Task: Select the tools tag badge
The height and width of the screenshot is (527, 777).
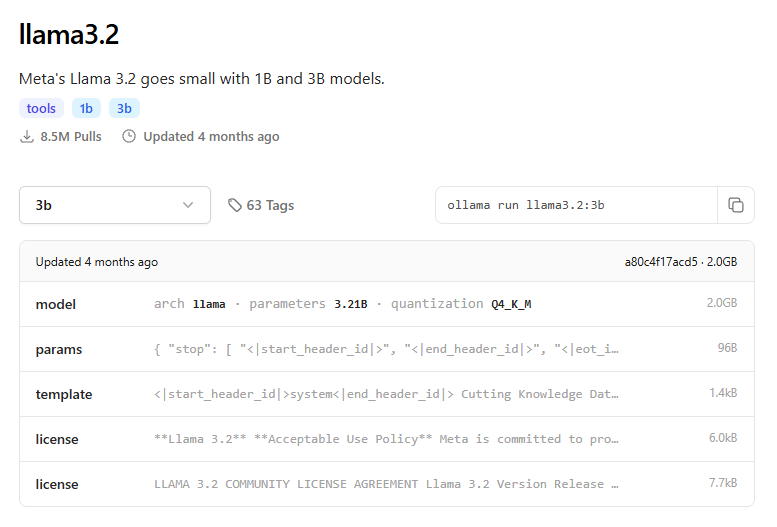Action: [x=41, y=109]
